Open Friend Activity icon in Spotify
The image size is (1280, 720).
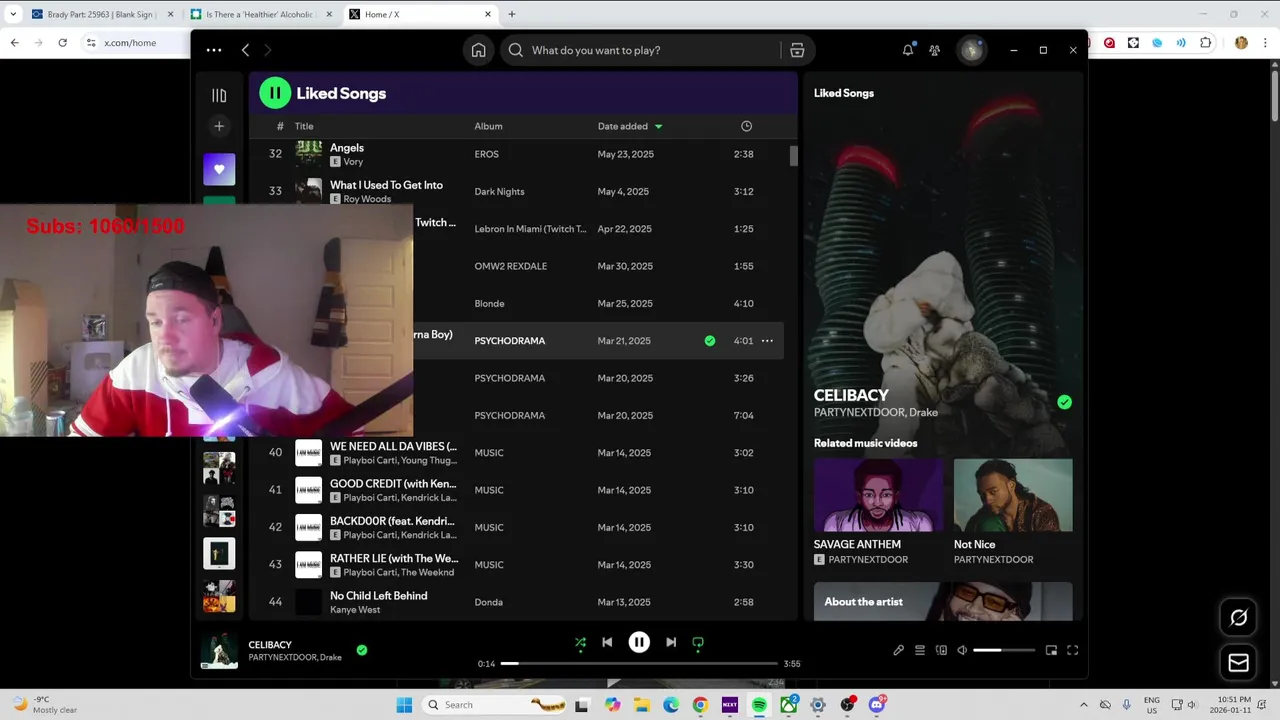[x=934, y=50]
